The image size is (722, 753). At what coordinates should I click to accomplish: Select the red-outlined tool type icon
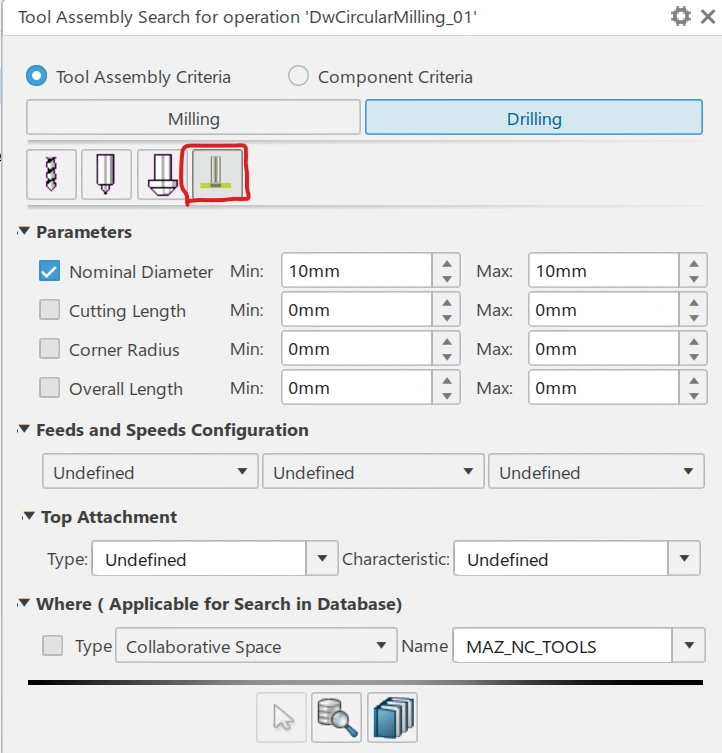(213, 174)
